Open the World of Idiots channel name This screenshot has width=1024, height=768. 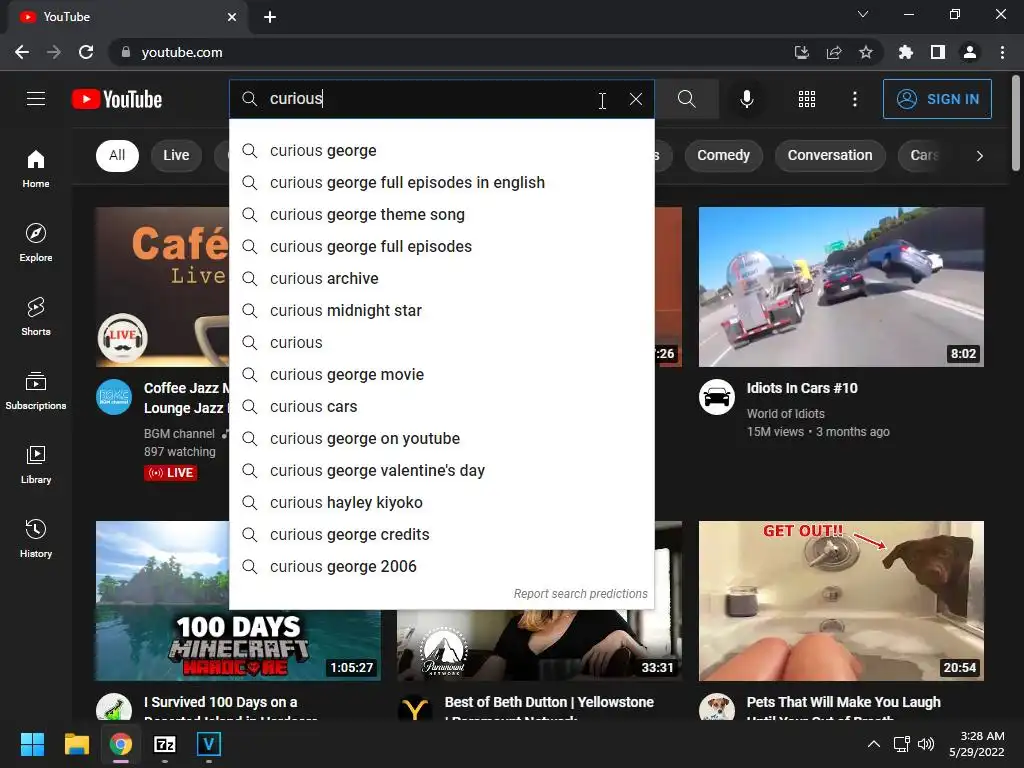click(786, 413)
